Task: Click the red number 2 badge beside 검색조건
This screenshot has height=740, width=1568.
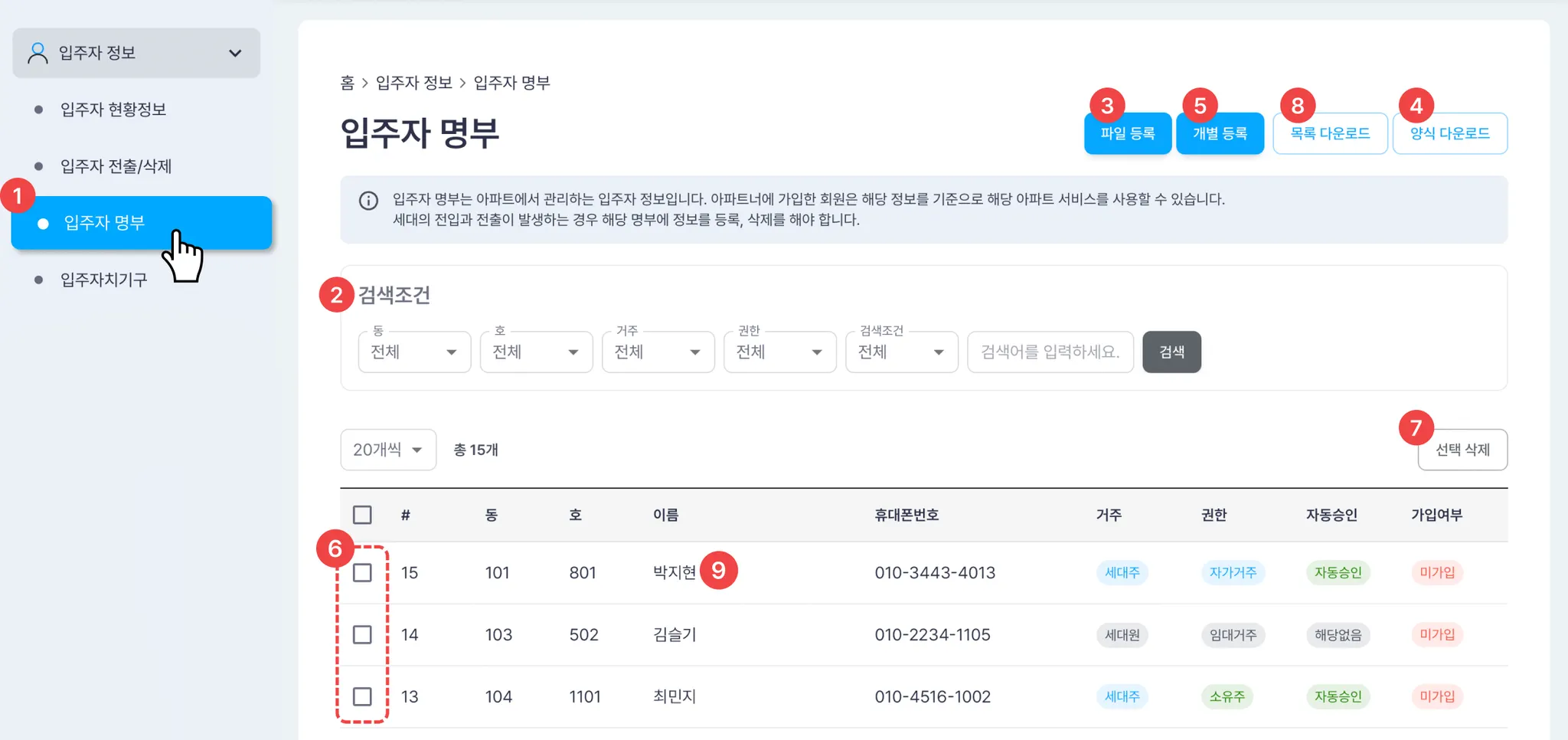Action: tap(336, 296)
